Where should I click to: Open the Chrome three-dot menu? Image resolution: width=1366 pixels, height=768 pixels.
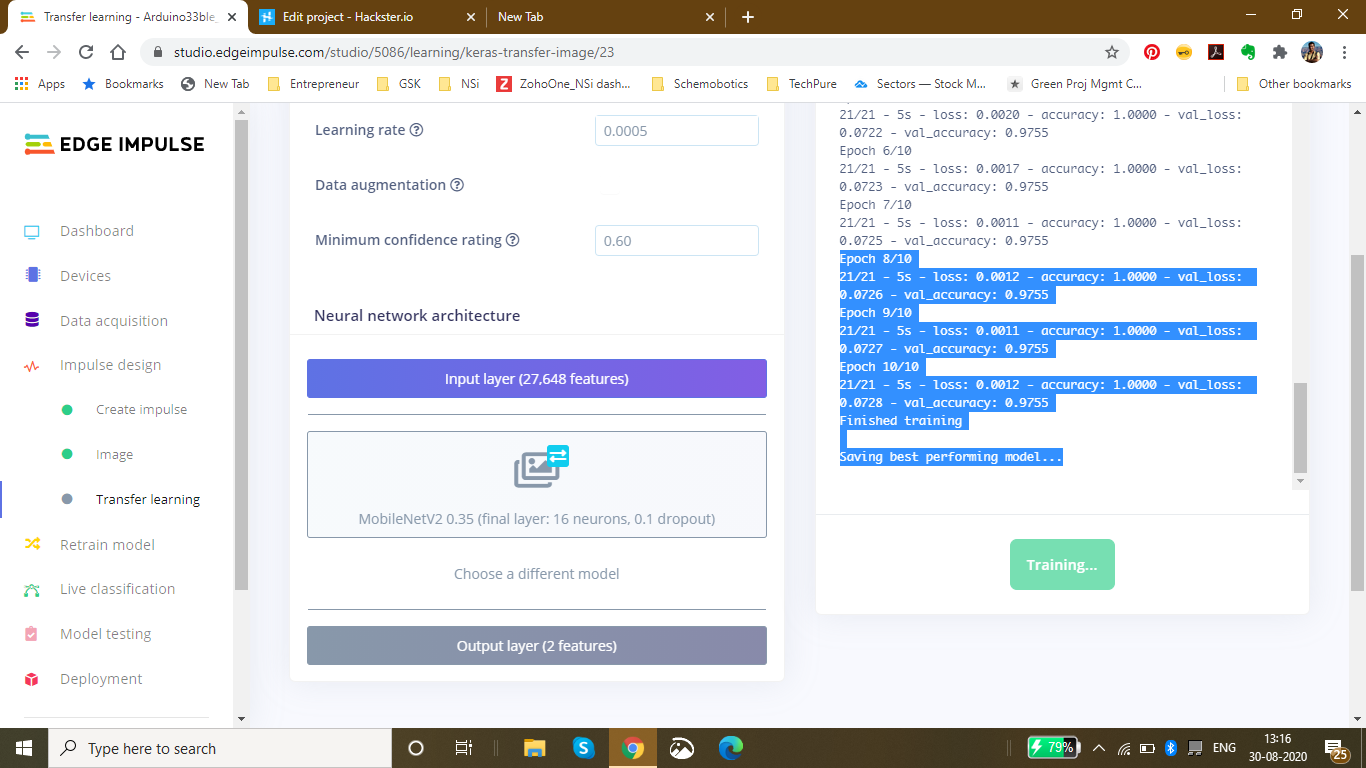[1343, 51]
